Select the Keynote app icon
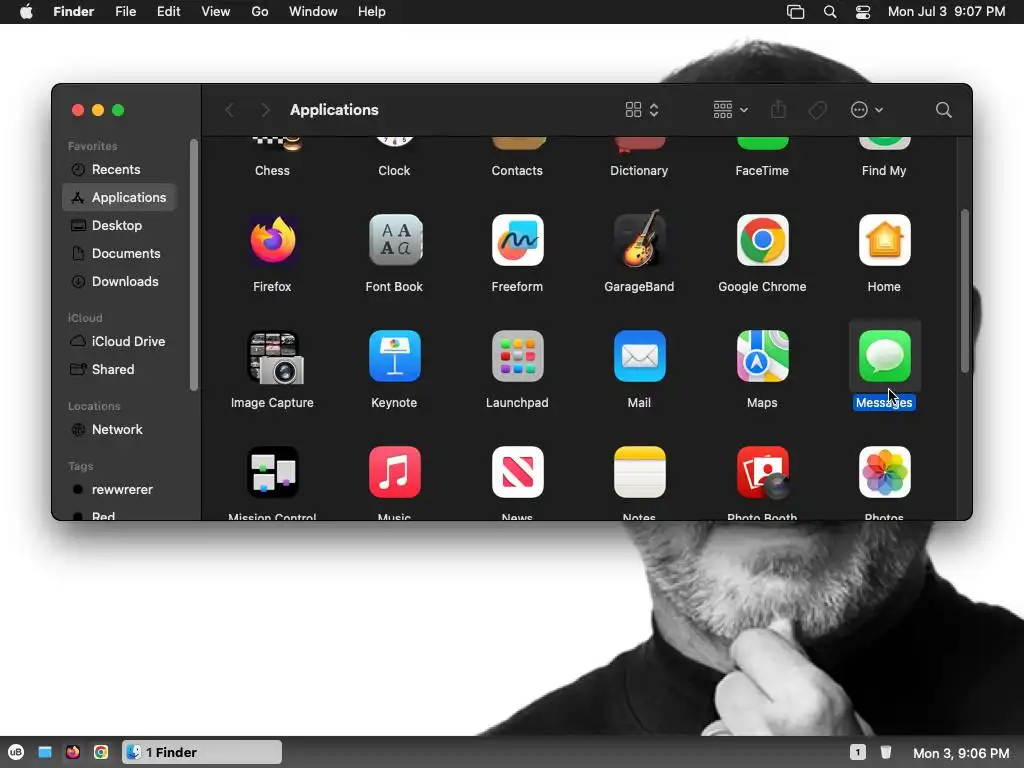This screenshot has width=1024, height=768. coord(394,357)
